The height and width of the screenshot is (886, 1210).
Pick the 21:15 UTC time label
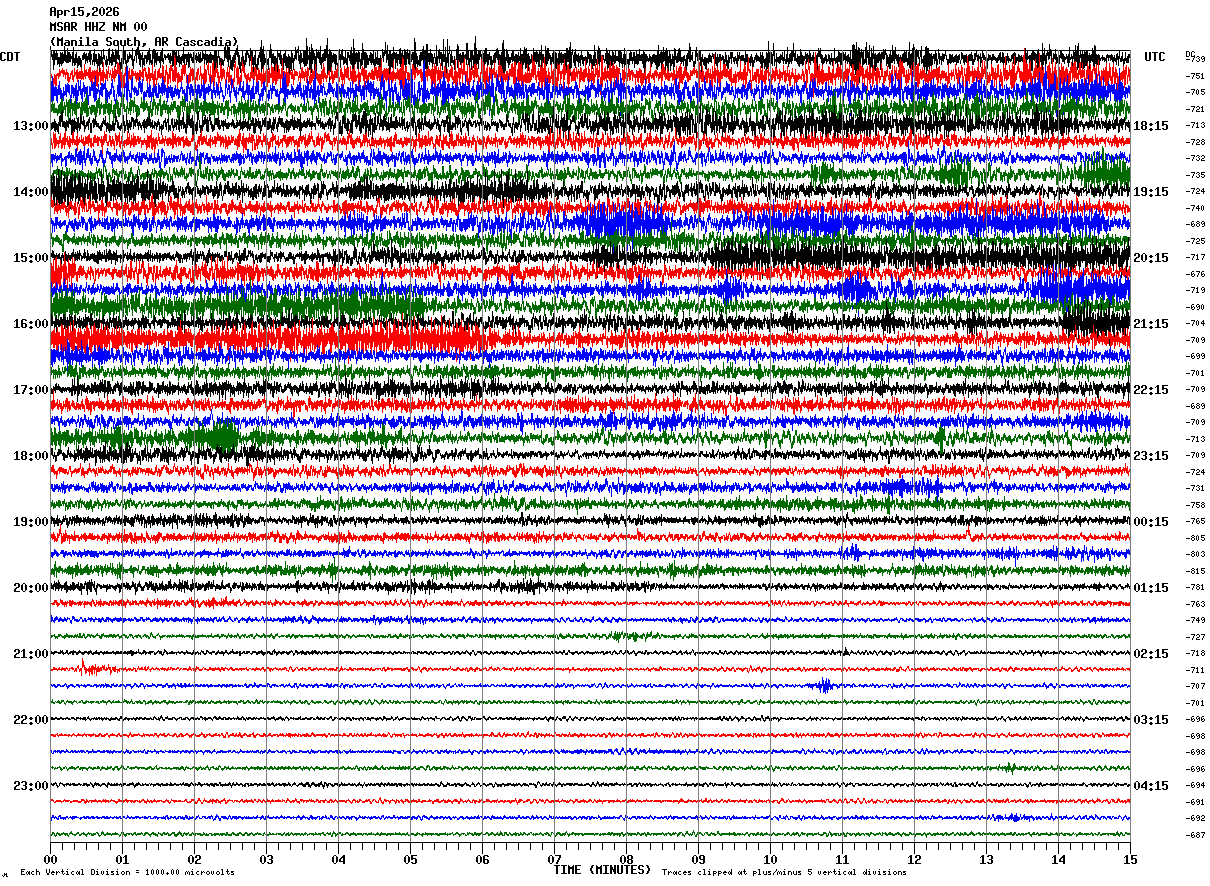[1150, 324]
